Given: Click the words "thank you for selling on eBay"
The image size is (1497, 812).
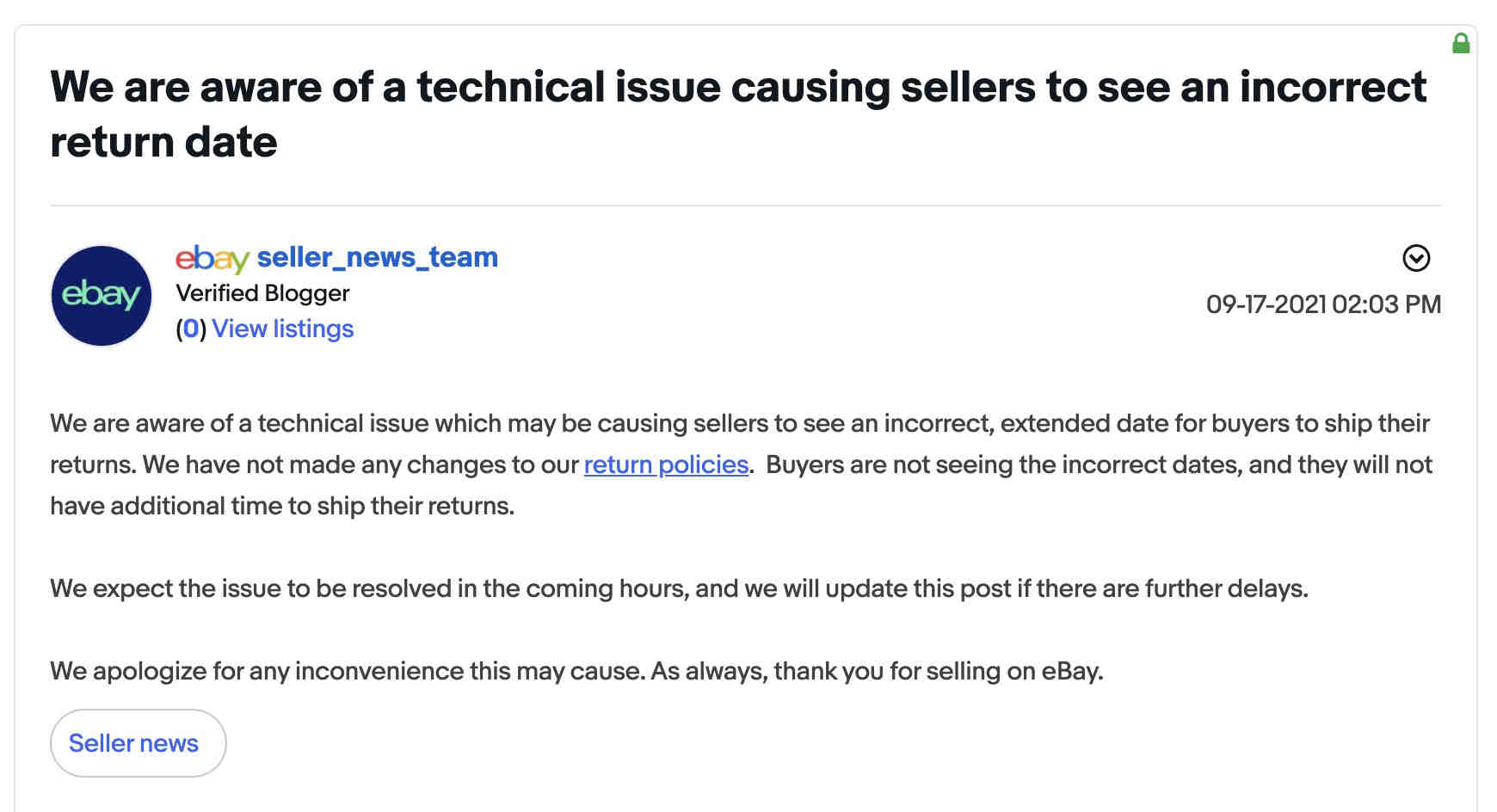Looking at the screenshot, I should point(938,671).
